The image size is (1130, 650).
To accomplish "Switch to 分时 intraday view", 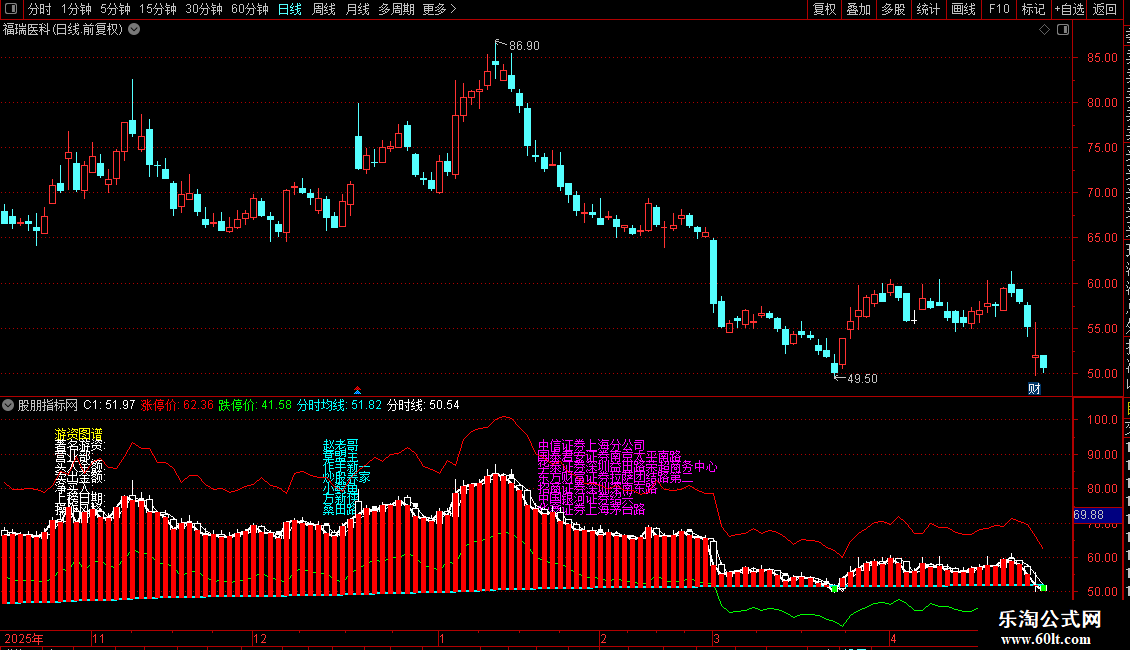I will (x=40, y=9).
